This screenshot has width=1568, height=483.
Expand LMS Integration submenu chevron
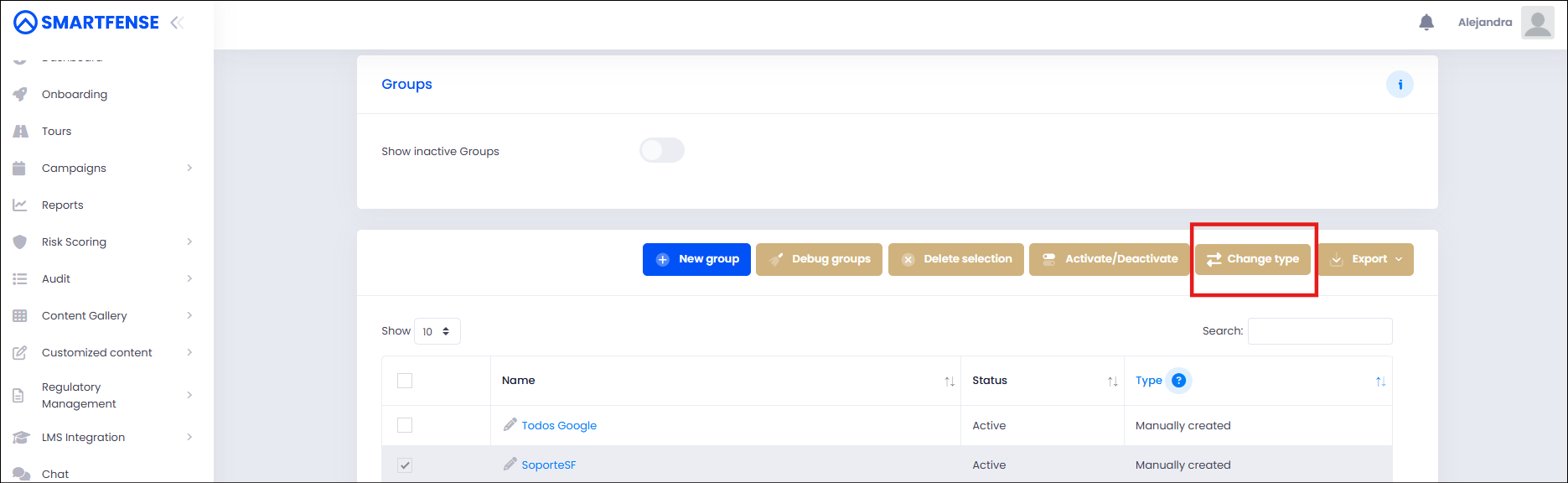coord(189,437)
